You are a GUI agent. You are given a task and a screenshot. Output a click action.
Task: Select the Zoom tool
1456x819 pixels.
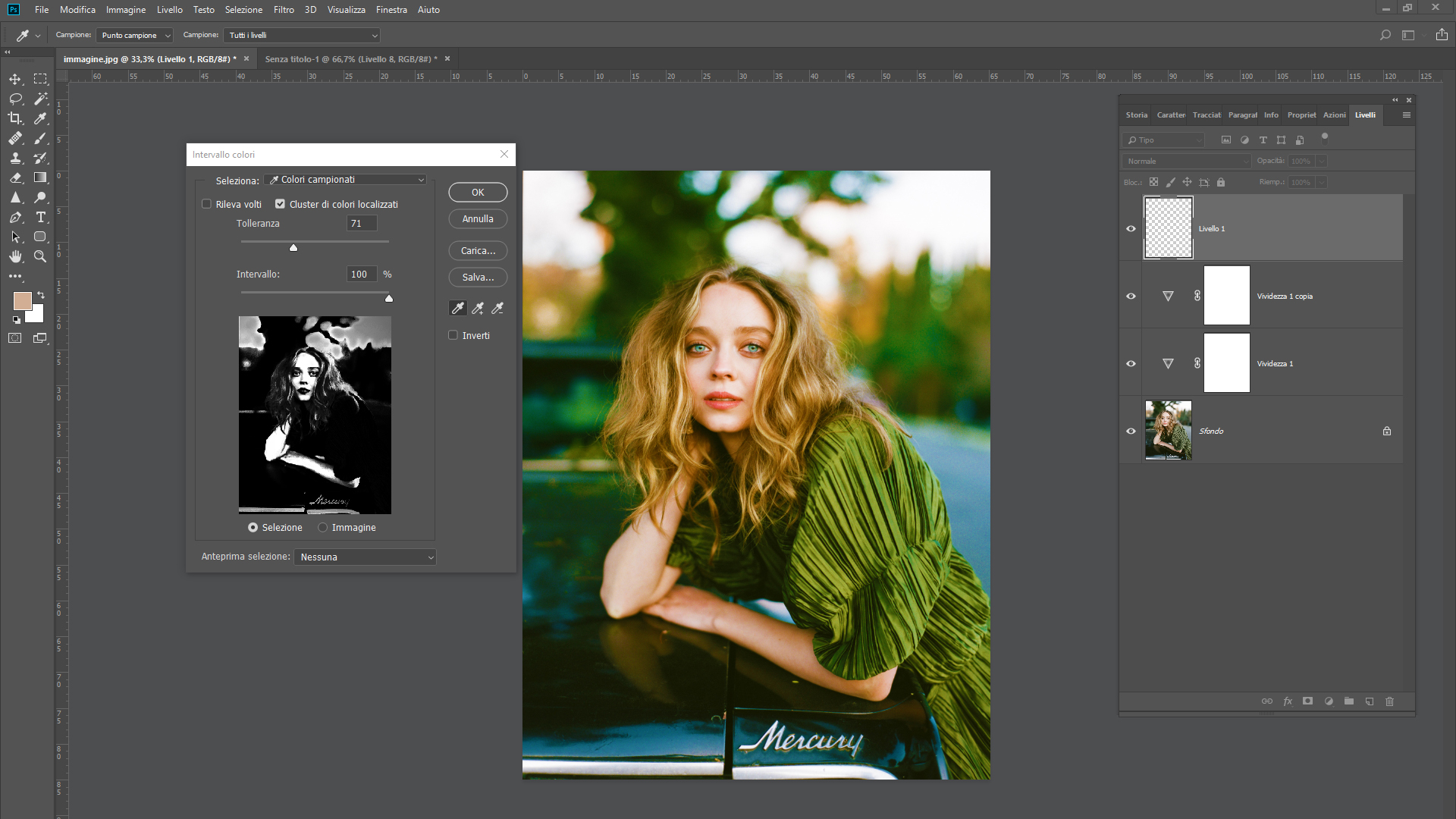pyautogui.click(x=41, y=257)
